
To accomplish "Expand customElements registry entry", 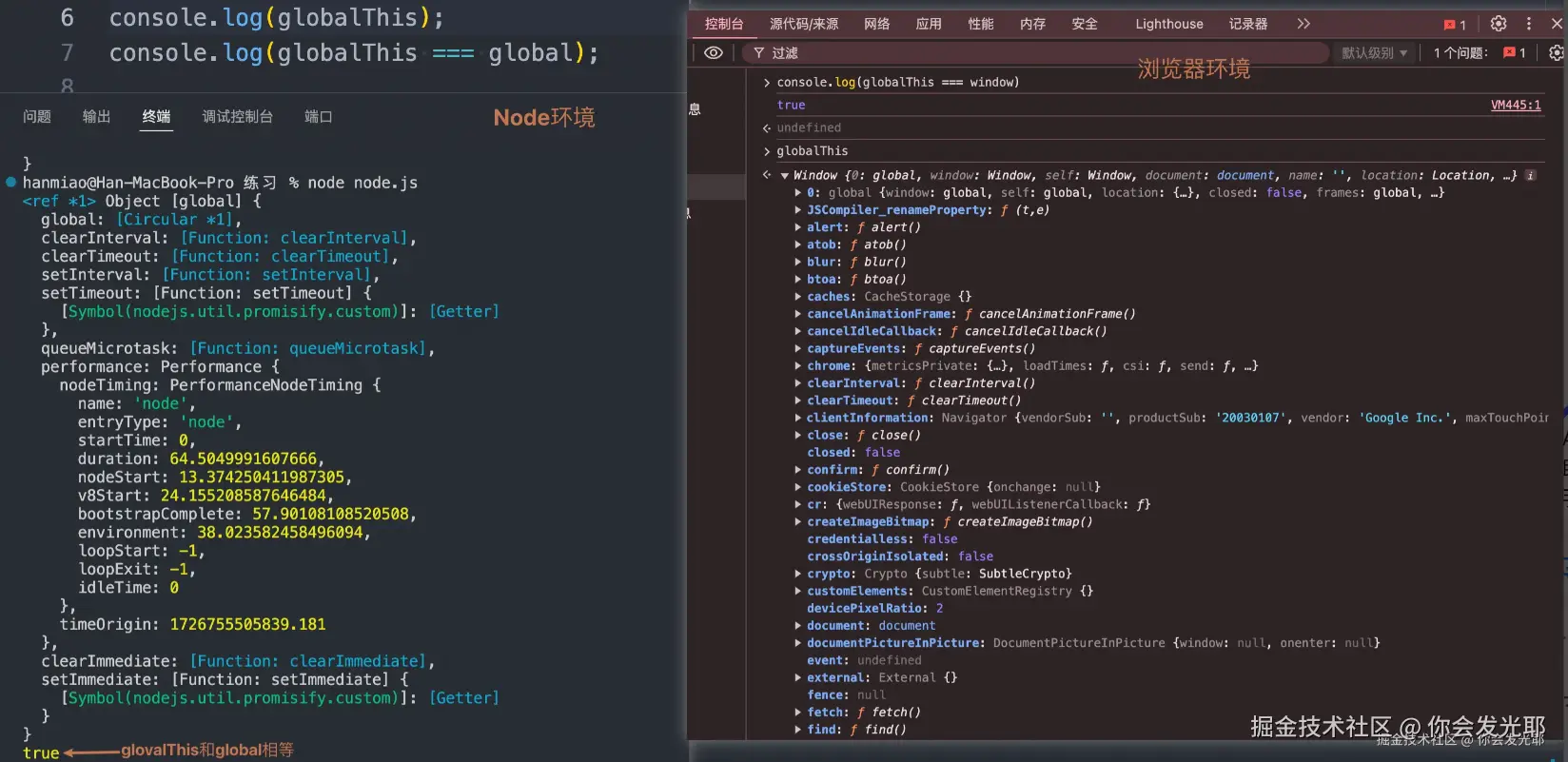I will point(798,591).
